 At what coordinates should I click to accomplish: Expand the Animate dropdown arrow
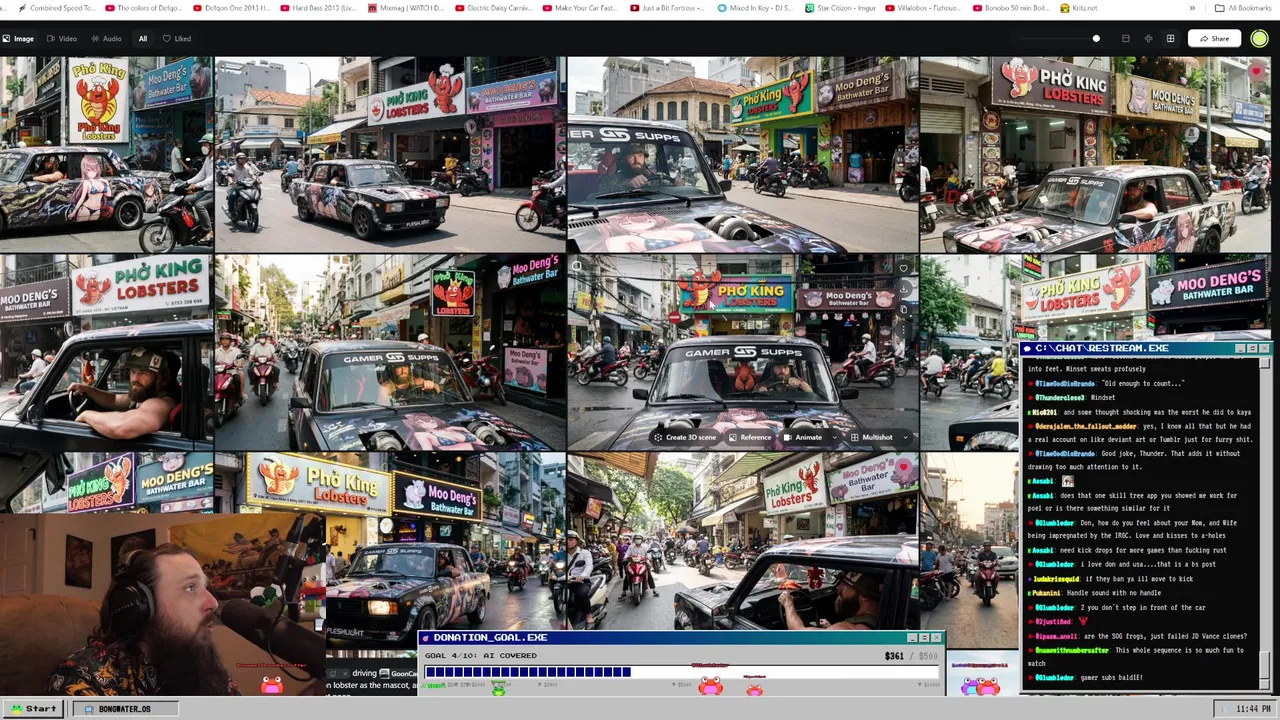tap(835, 437)
